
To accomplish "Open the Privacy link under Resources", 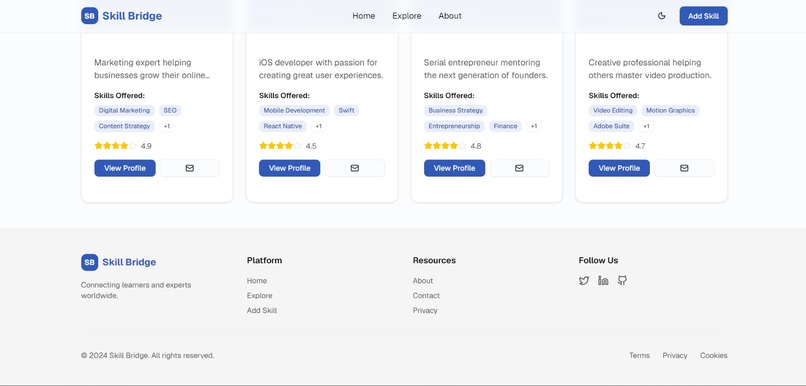I will 425,310.
